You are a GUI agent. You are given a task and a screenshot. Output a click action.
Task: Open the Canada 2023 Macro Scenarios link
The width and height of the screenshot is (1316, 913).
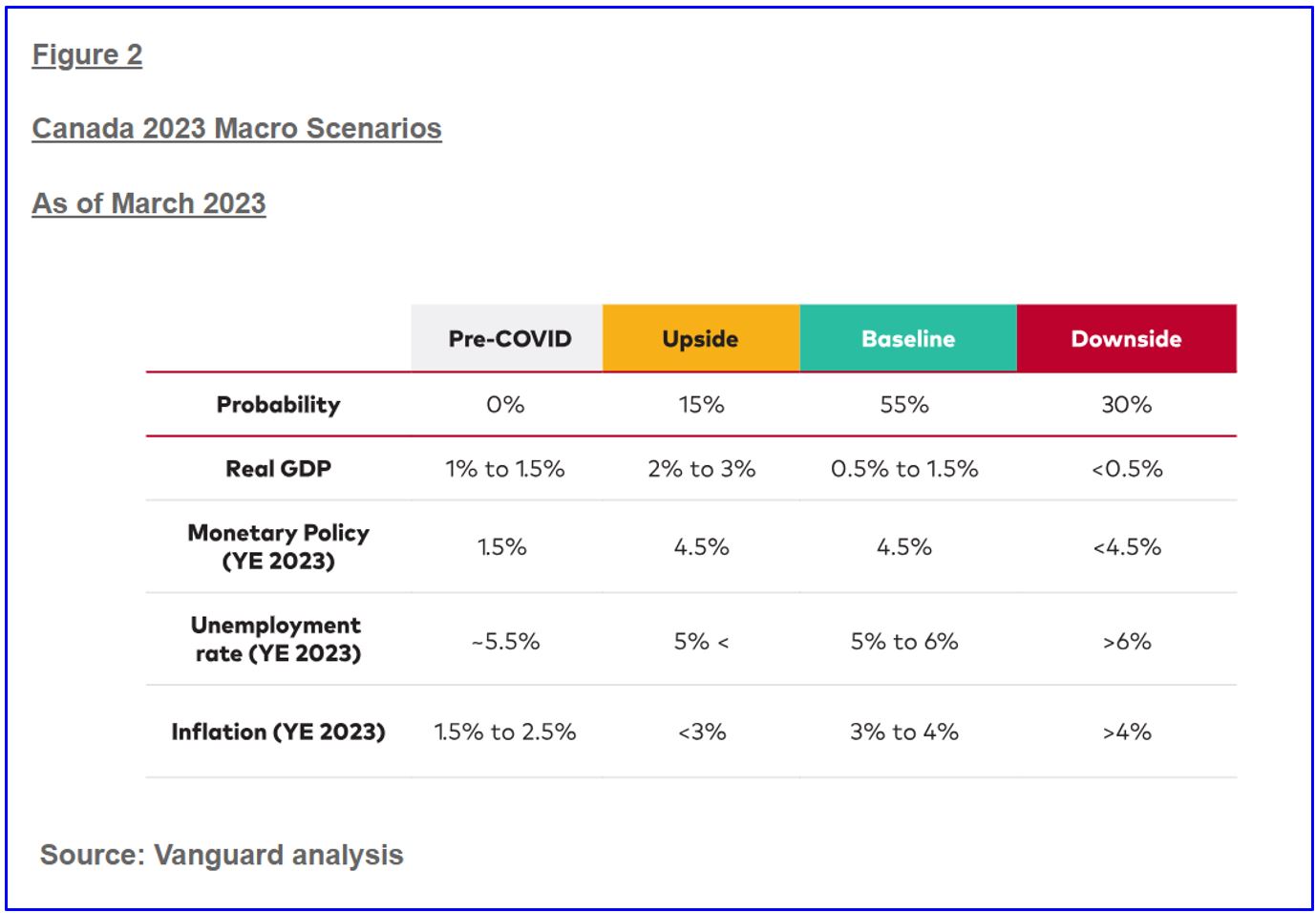coord(237,129)
